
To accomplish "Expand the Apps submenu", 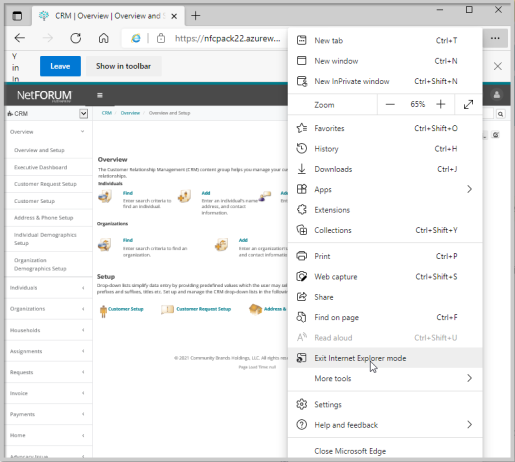I will click(x=385, y=189).
